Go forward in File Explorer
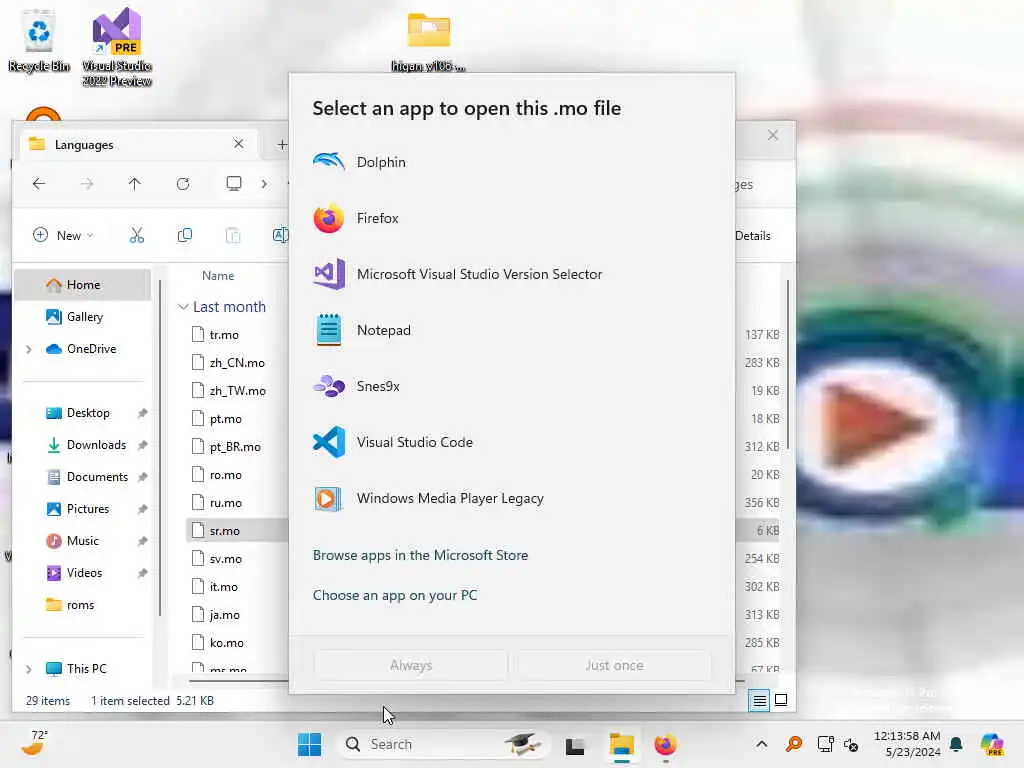The width and height of the screenshot is (1024, 768). pos(87,184)
